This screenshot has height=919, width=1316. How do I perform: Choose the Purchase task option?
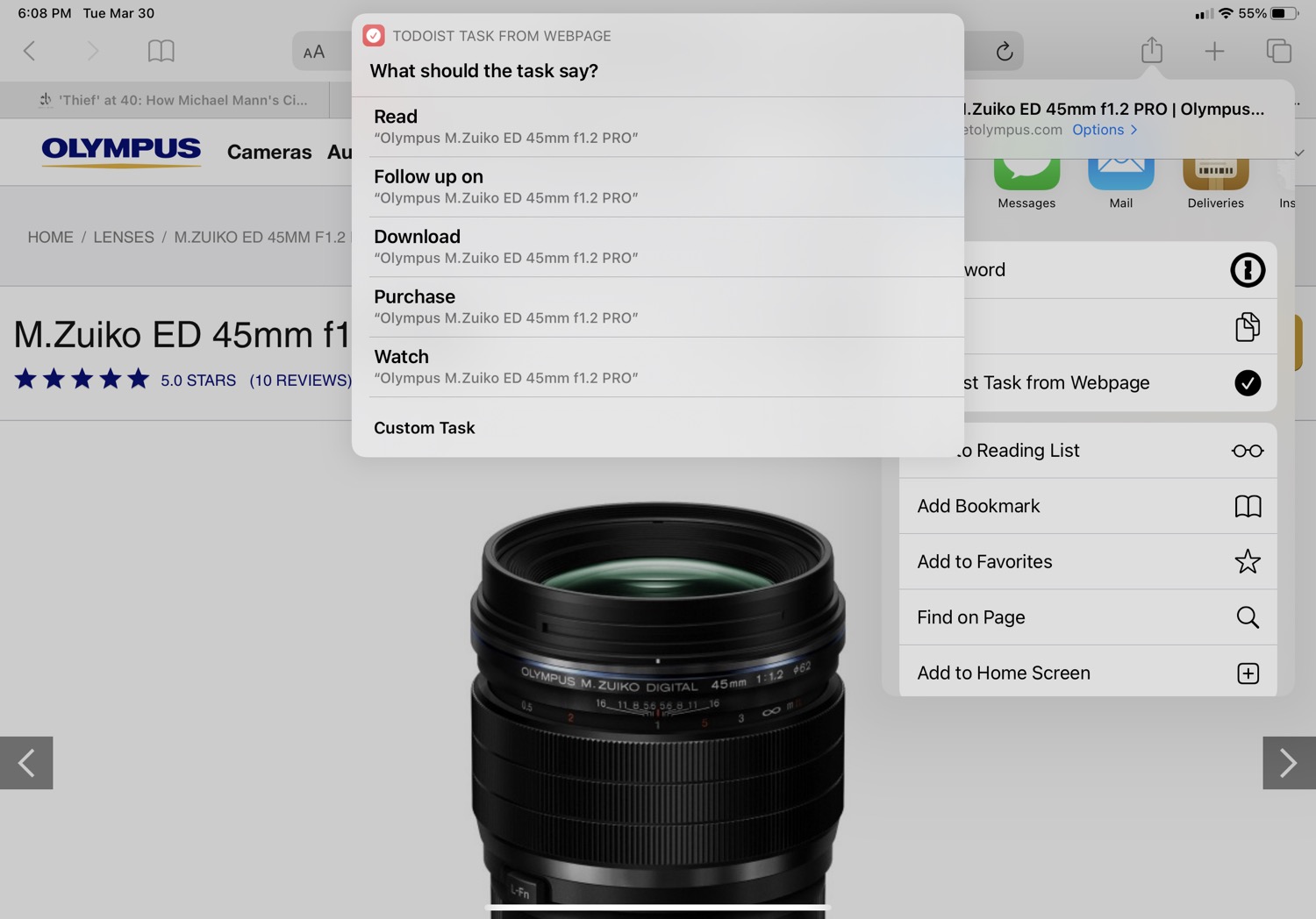pyautogui.click(x=658, y=307)
